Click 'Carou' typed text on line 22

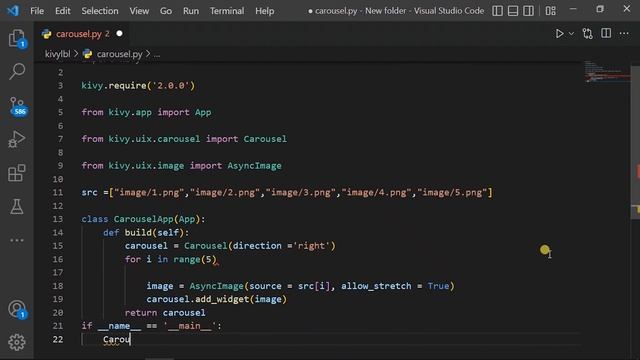[116, 340]
